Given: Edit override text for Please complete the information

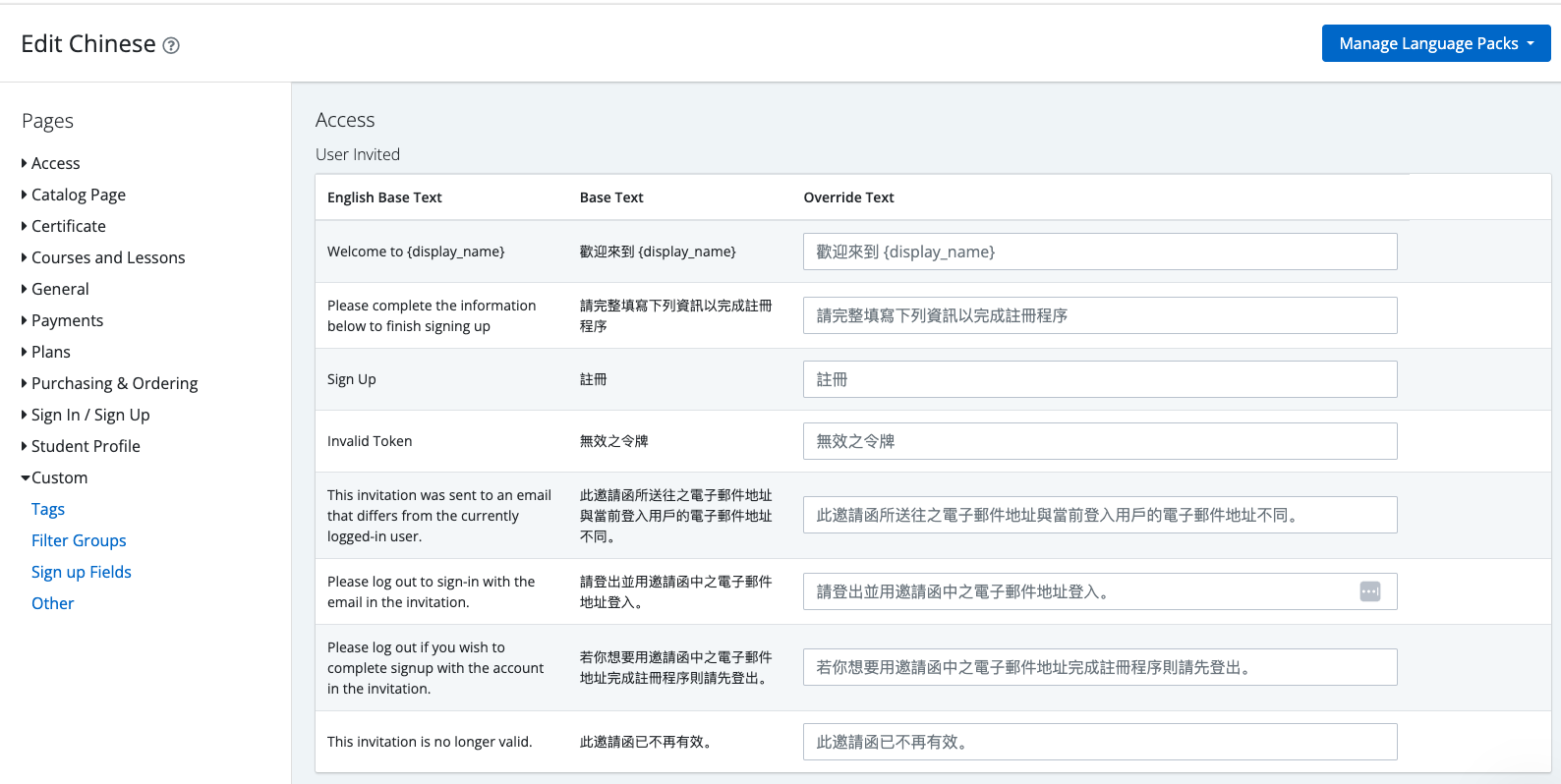Looking at the screenshot, I should pyautogui.click(x=1100, y=315).
